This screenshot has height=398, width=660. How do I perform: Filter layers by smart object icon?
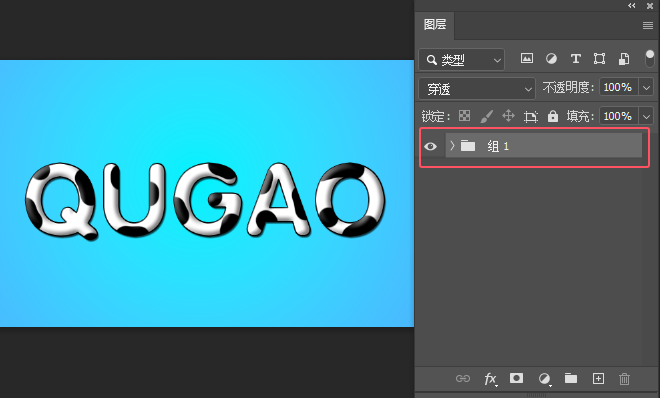coord(624,59)
